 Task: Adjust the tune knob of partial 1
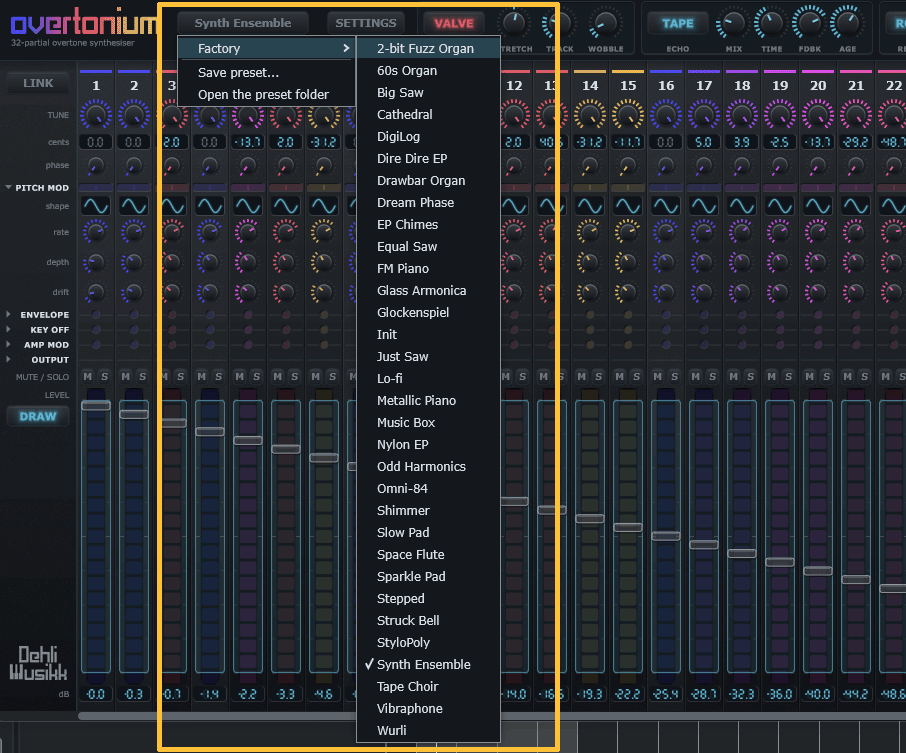[95, 114]
